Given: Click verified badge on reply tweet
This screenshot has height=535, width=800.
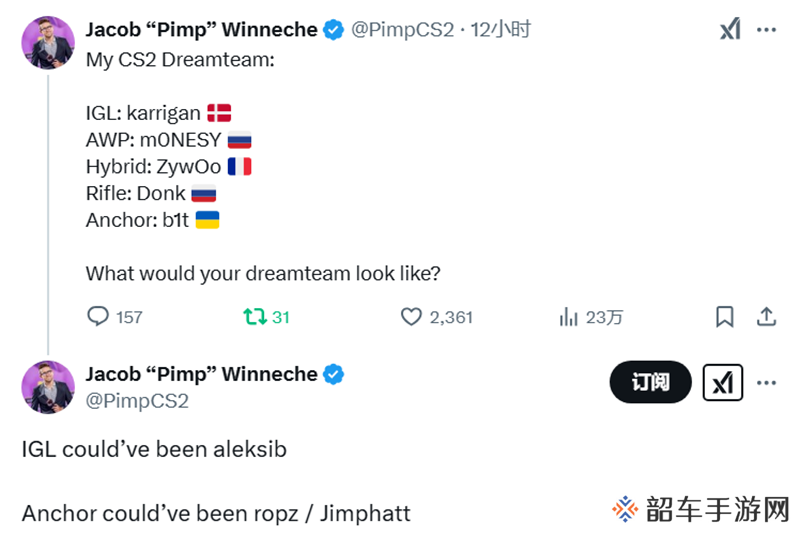Looking at the screenshot, I should 334,374.
